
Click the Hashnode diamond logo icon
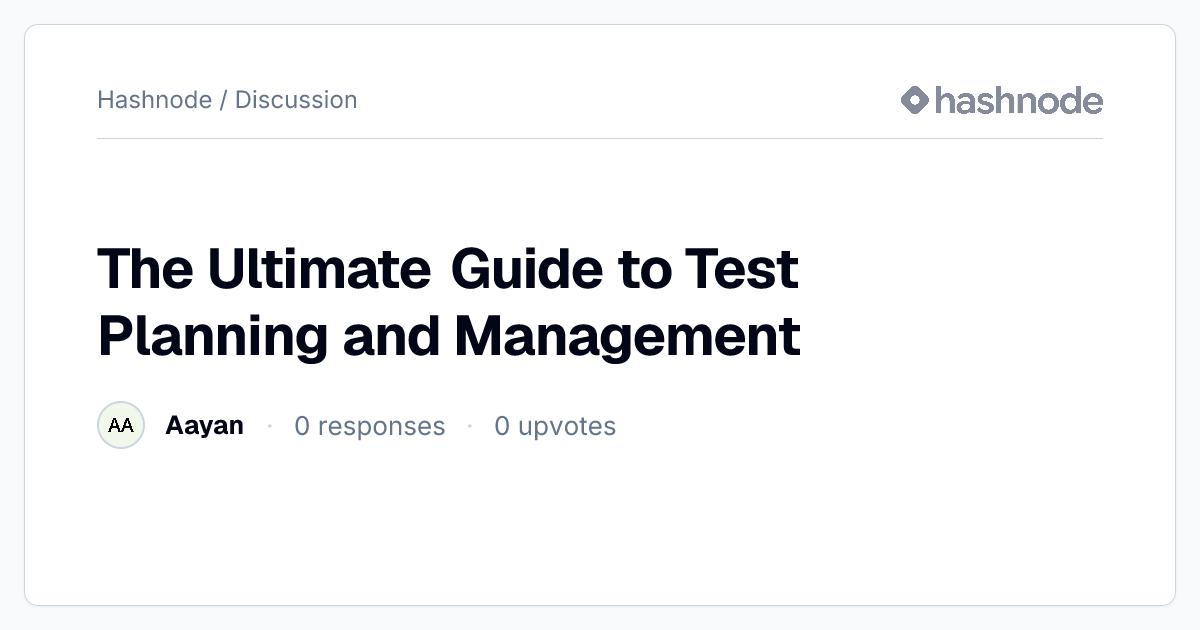pyautogui.click(x=915, y=100)
